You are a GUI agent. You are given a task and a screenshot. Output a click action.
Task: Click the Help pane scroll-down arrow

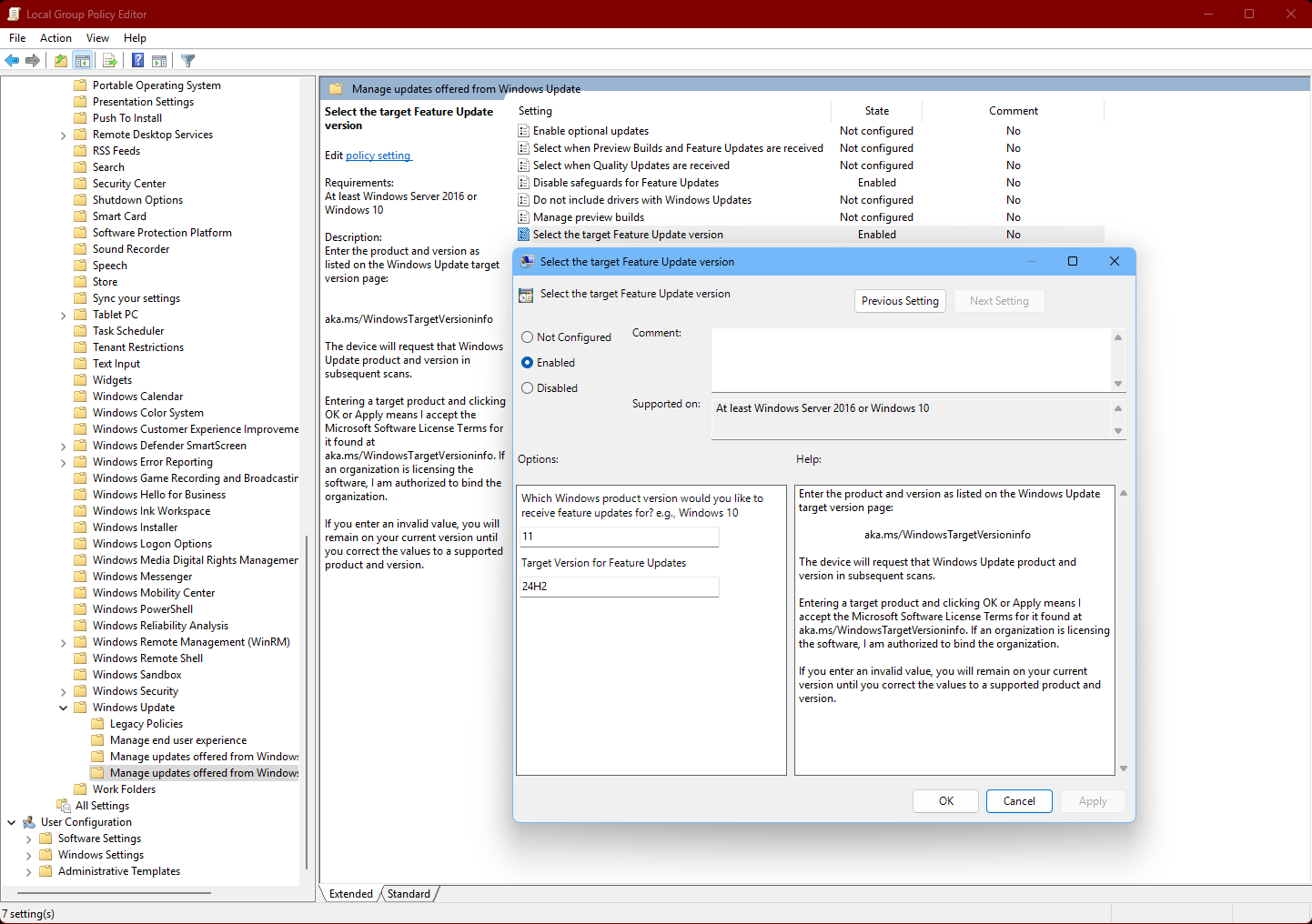click(x=1124, y=768)
